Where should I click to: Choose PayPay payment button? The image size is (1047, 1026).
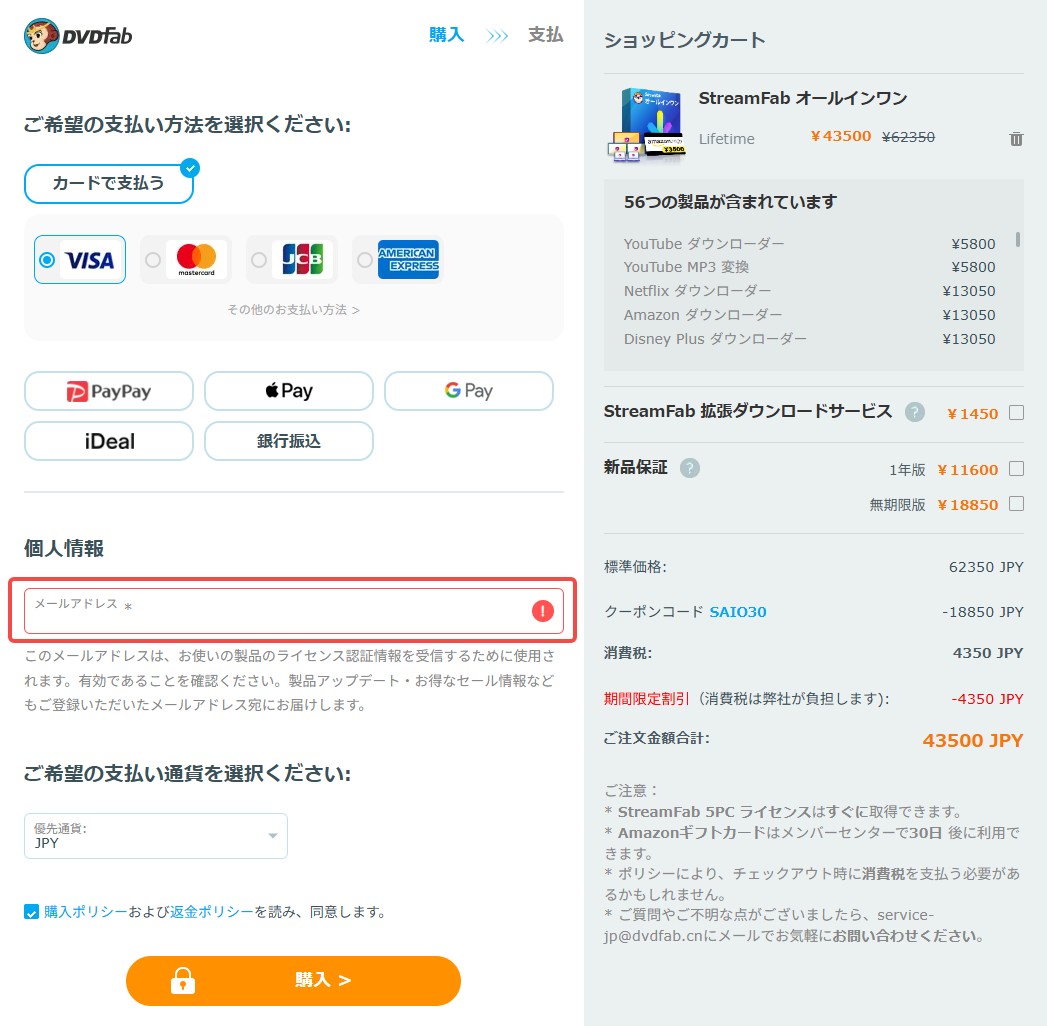(109, 391)
